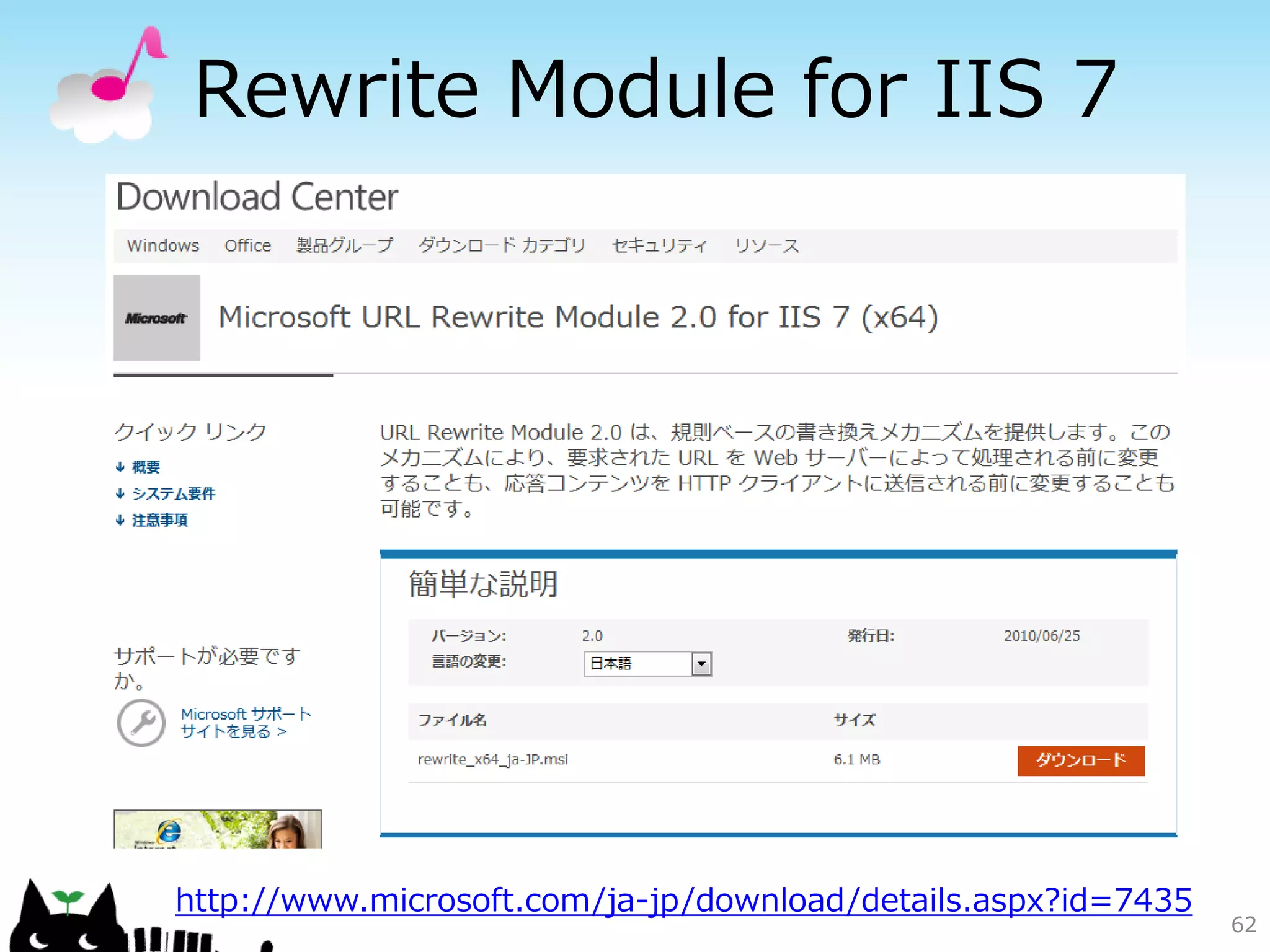1270x952 pixels.
Task: Jump to the システム要件 quick link
Action: tap(174, 493)
